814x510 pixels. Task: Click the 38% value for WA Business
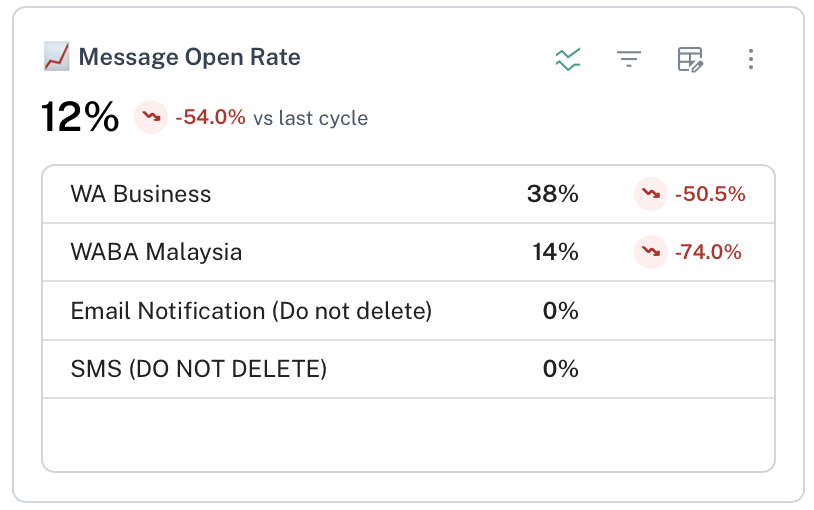553,194
